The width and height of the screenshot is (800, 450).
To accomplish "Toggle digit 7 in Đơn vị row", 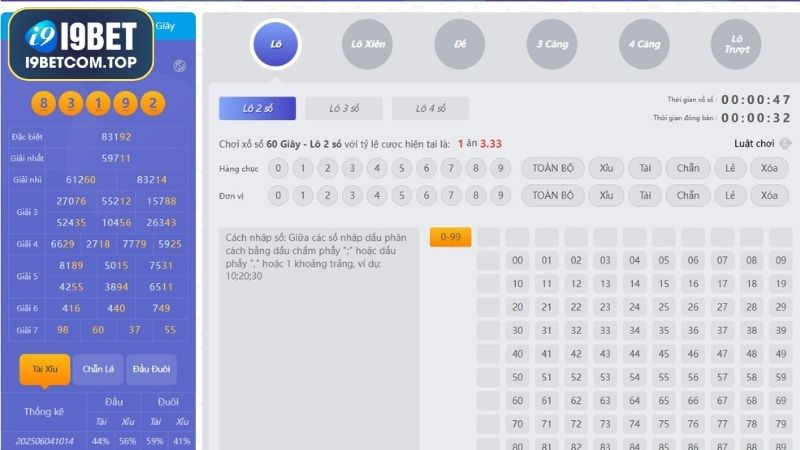I will (x=449, y=195).
